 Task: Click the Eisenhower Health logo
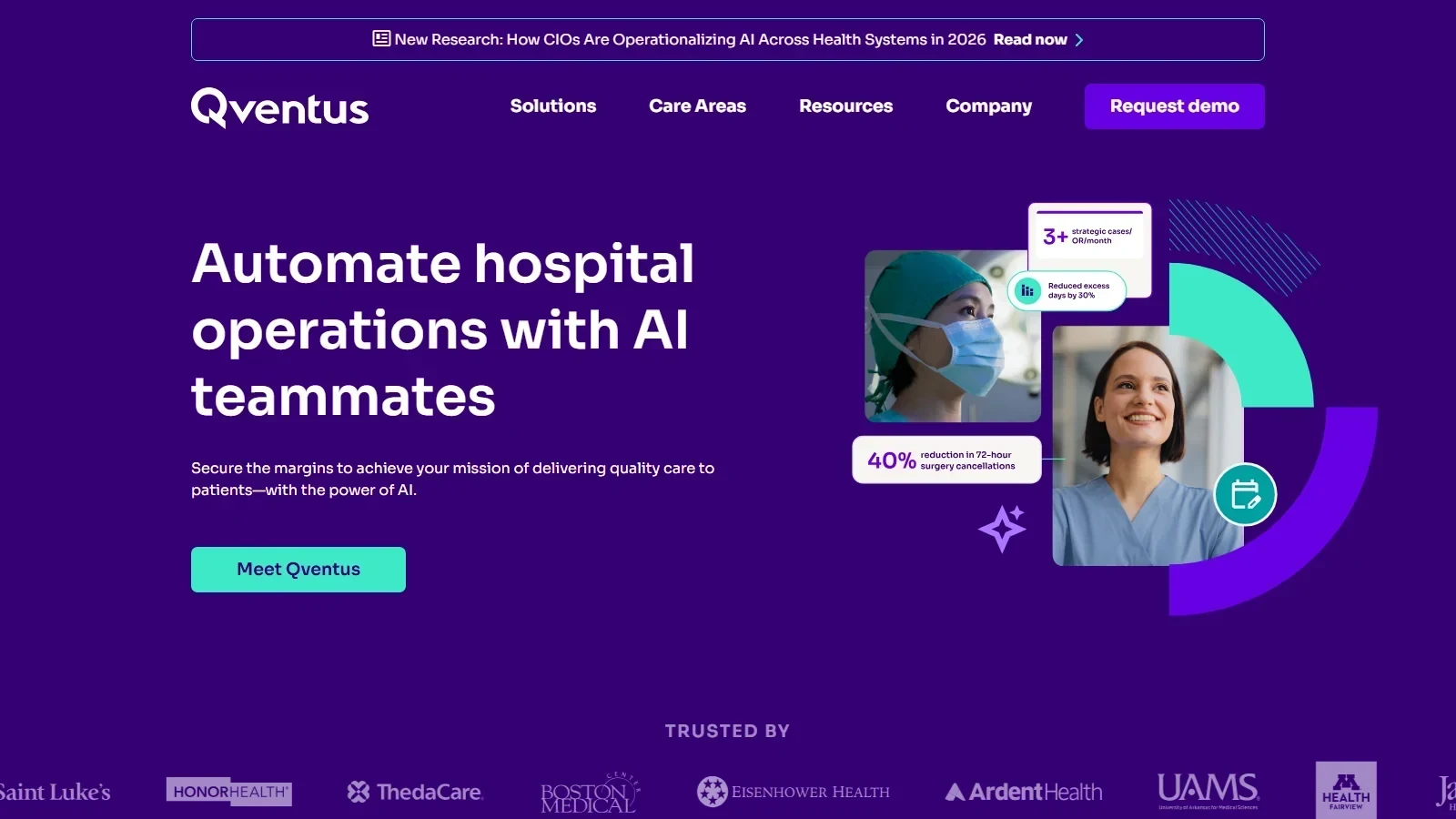[793, 792]
